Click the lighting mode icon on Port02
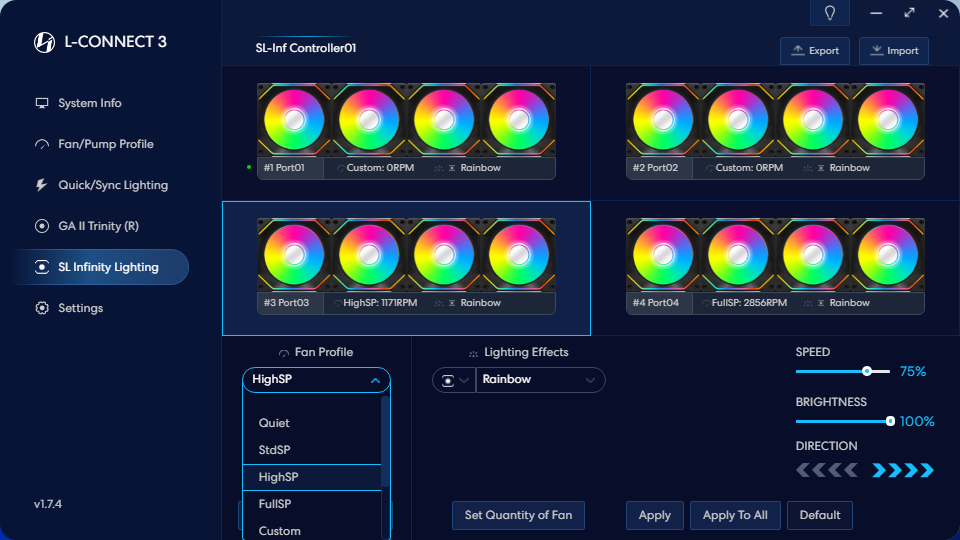The height and width of the screenshot is (540, 960). (x=821, y=168)
